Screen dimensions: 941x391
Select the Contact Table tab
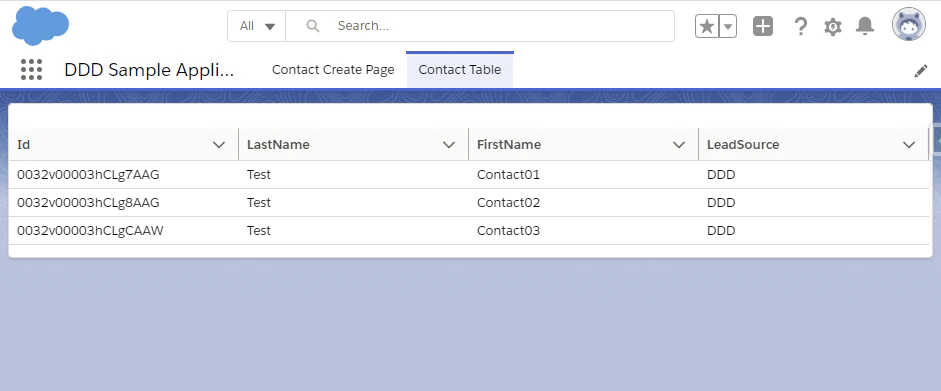[x=460, y=70]
